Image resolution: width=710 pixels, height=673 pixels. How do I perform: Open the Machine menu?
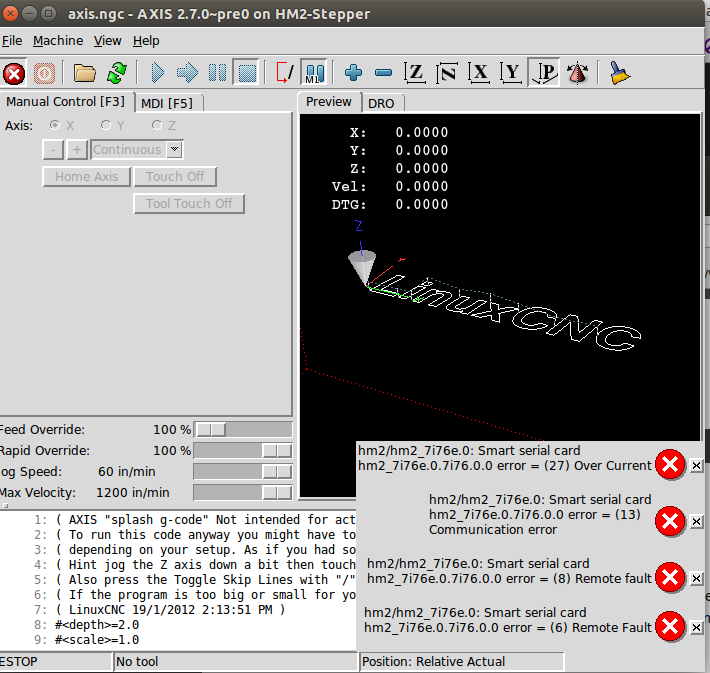point(58,41)
